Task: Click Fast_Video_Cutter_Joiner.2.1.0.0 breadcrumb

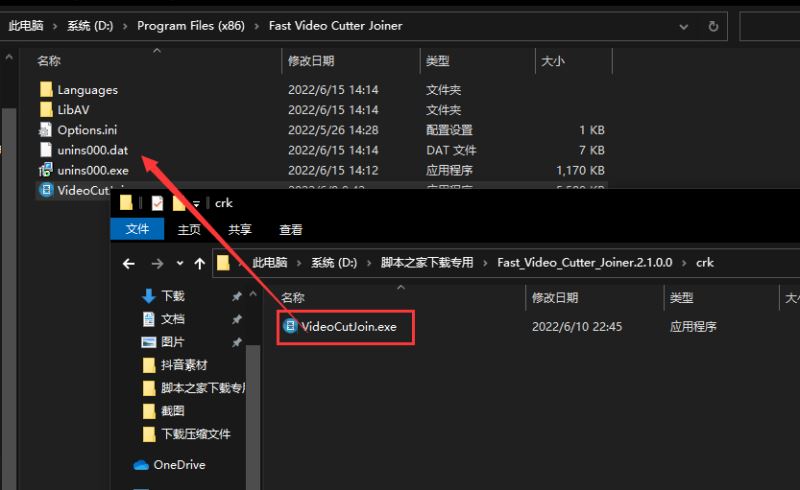Action: (585, 263)
